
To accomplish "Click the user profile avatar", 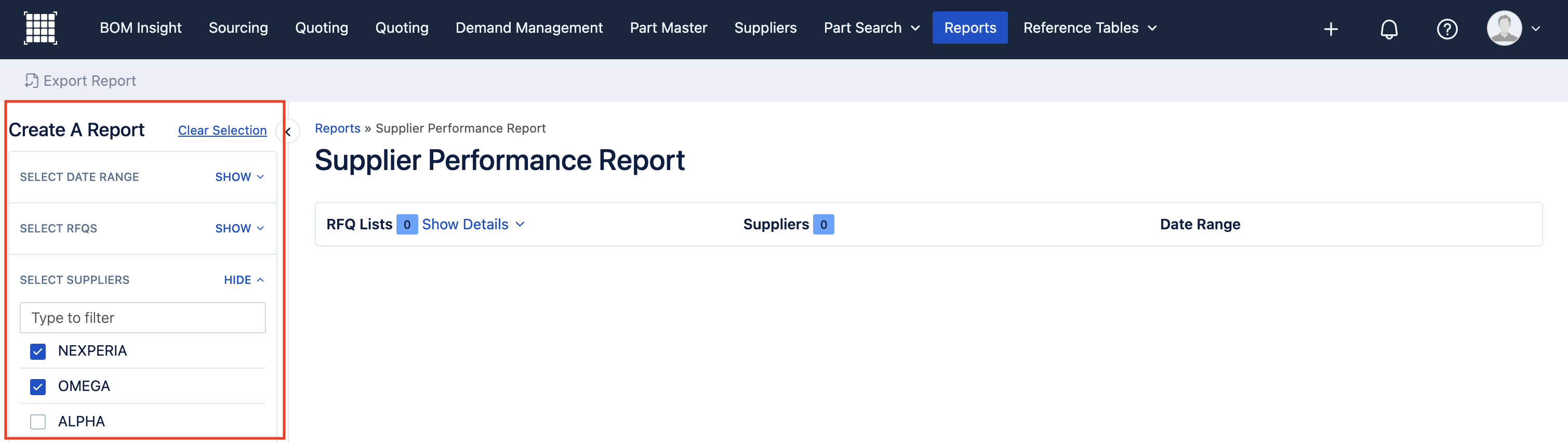I will click(1504, 28).
